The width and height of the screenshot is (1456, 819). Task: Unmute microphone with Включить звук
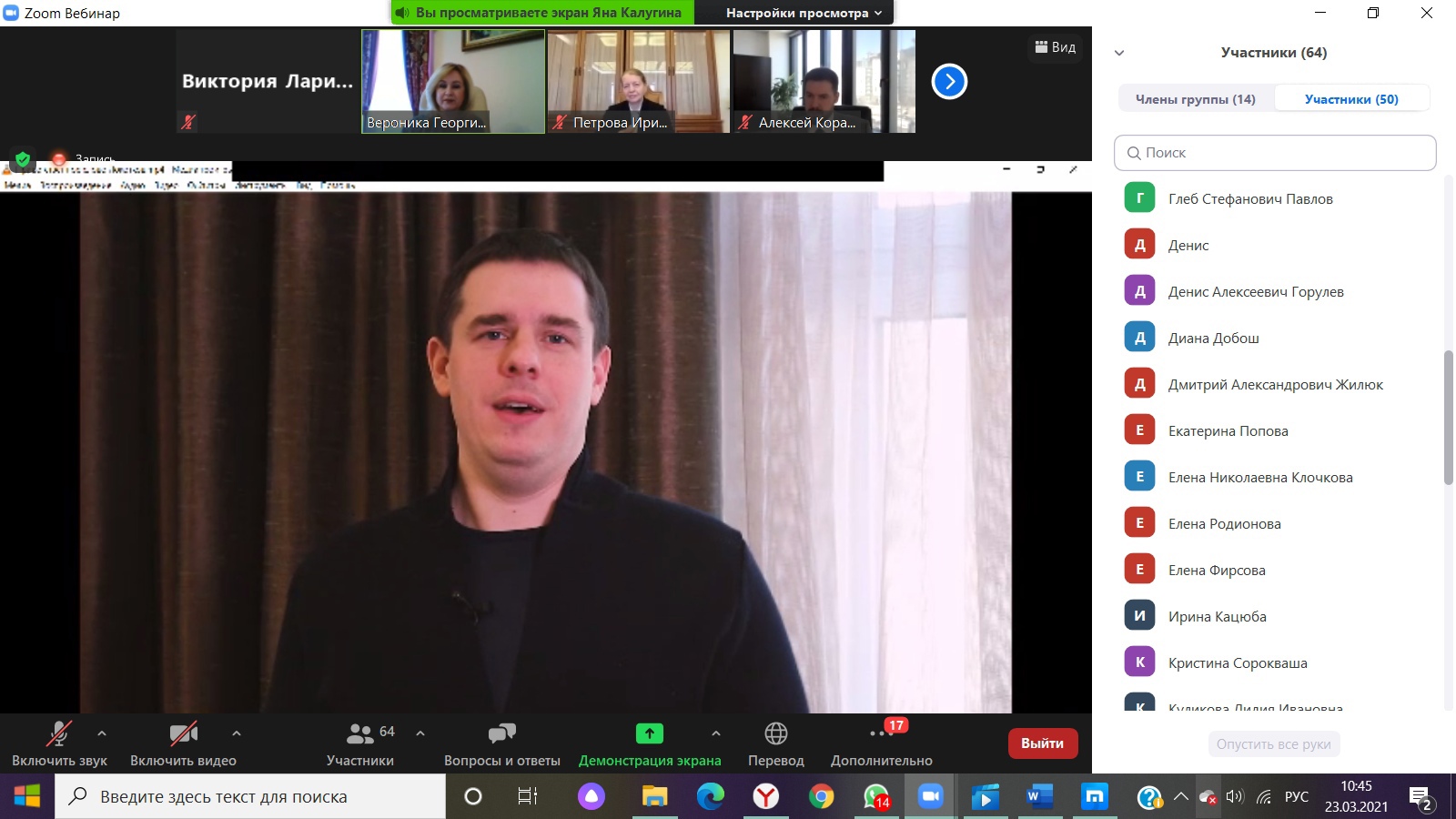pyautogui.click(x=59, y=733)
